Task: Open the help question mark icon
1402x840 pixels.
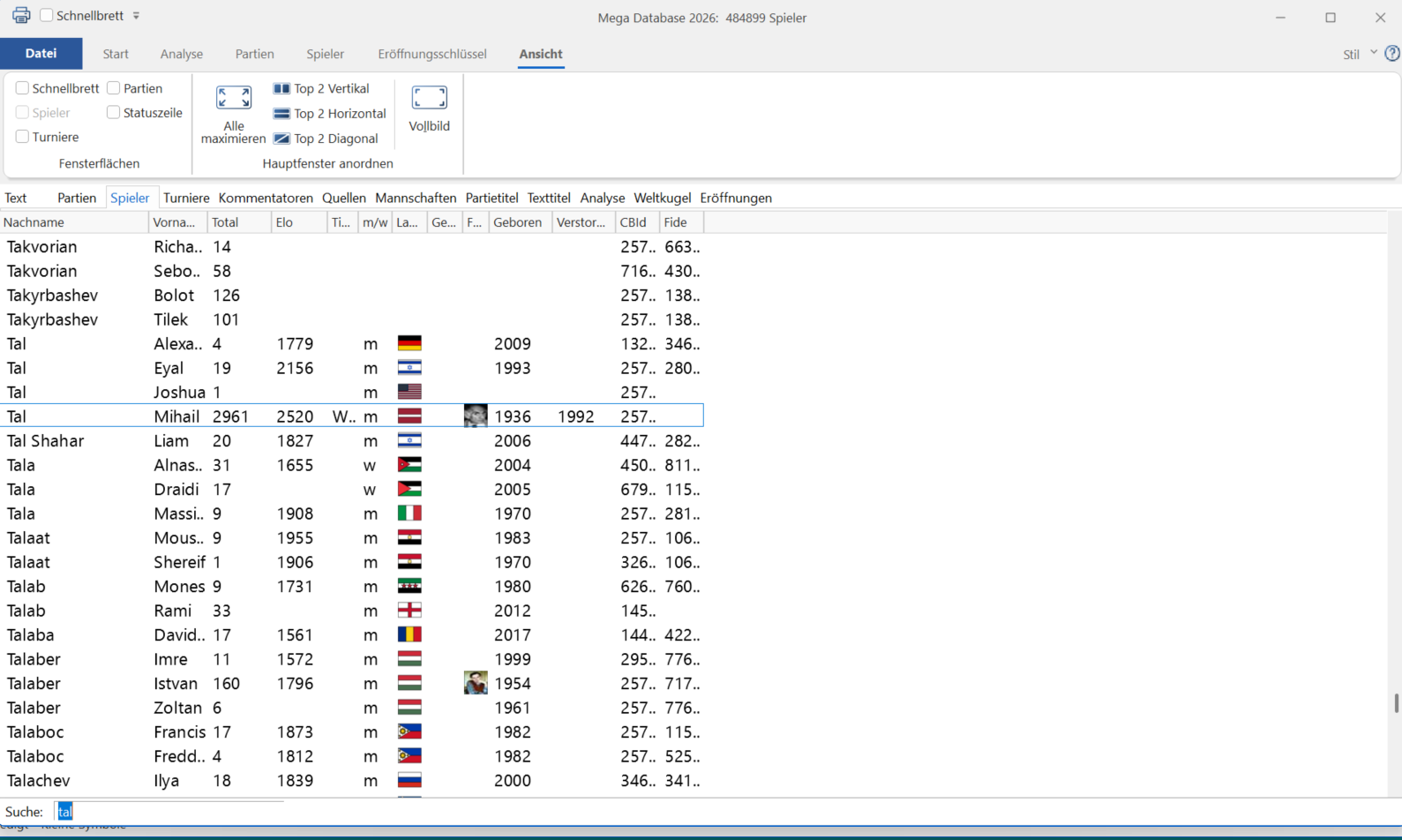Action: 1392,54
